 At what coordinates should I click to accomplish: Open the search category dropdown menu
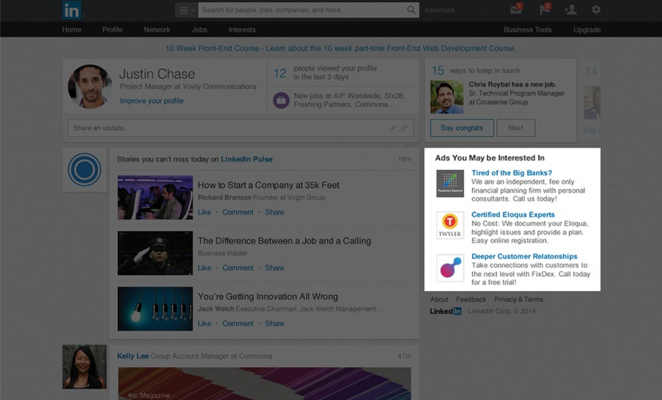[187, 10]
